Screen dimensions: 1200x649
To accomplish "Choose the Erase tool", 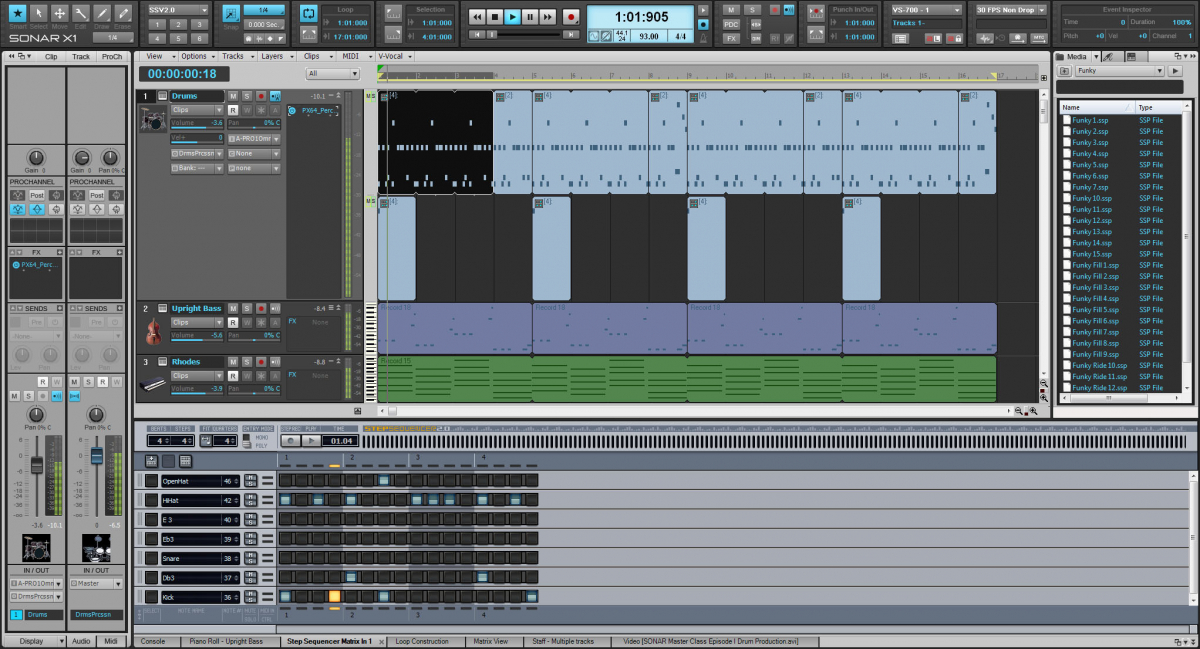I will click(x=123, y=13).
